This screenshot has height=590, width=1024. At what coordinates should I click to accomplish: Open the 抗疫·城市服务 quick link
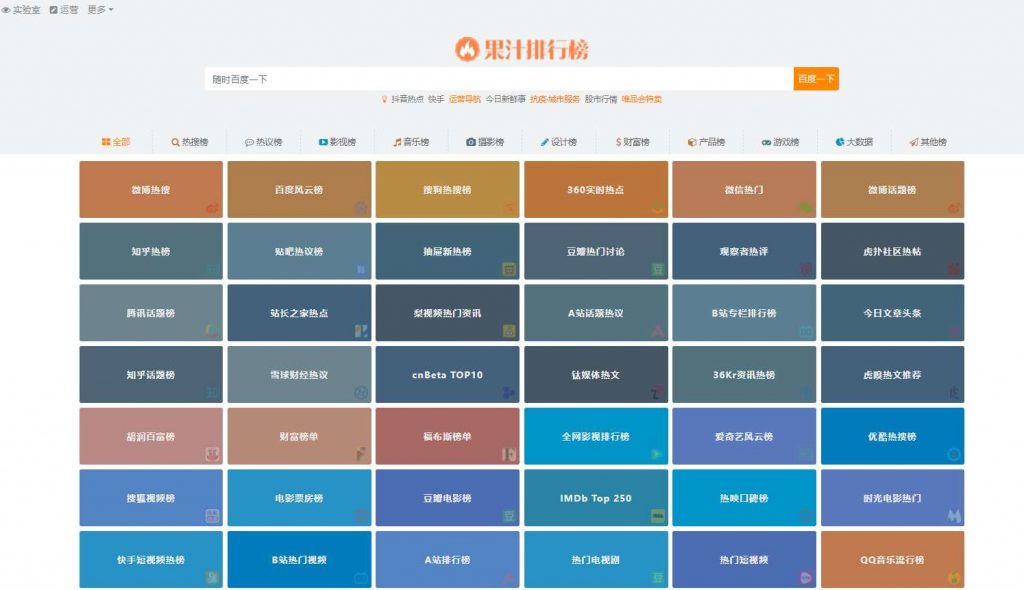(x=555, y=99)
